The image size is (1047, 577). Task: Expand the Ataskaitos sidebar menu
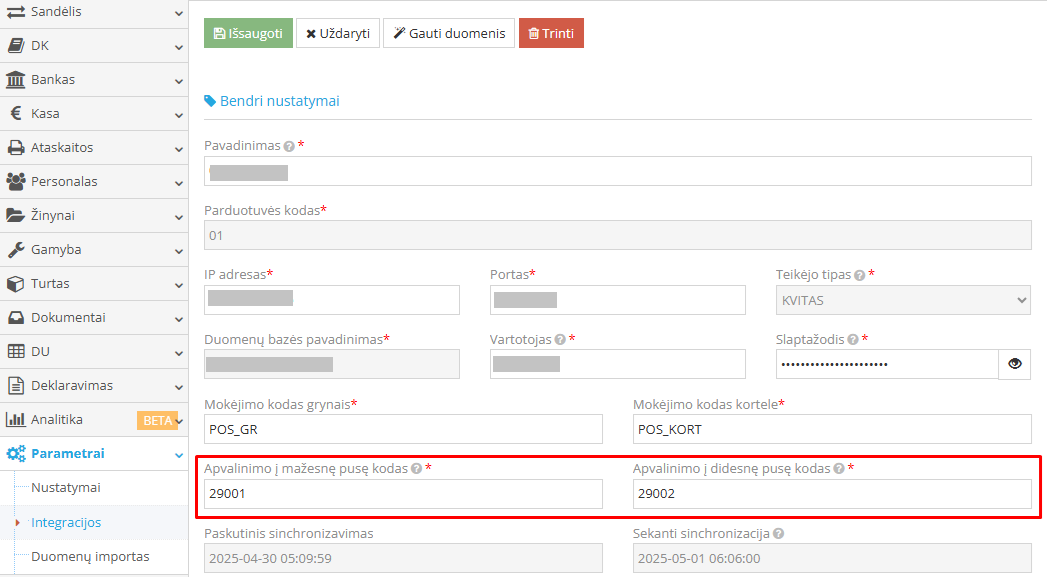point(93,148)
